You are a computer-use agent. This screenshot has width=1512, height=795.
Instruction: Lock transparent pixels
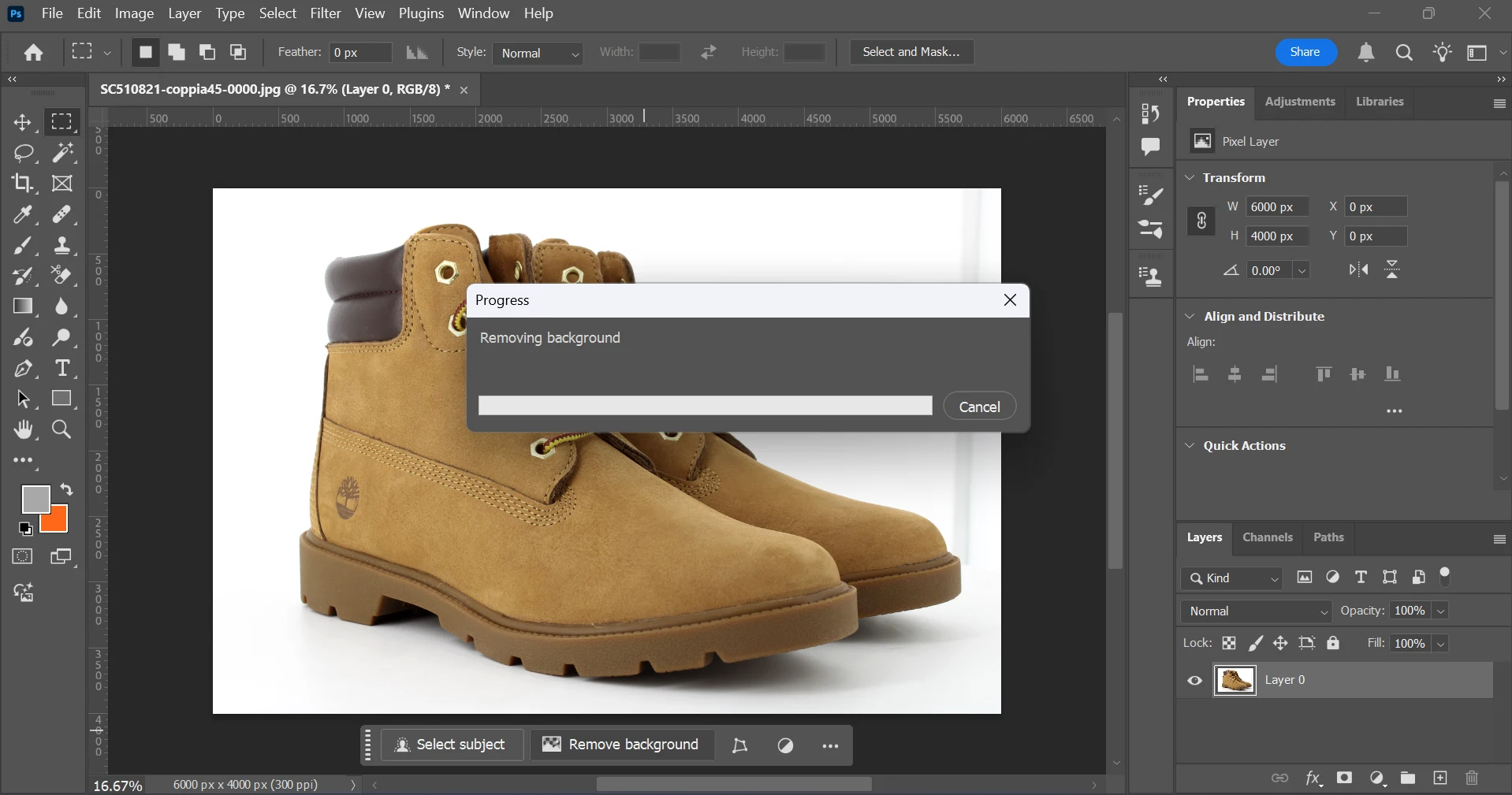[1229, 643]
